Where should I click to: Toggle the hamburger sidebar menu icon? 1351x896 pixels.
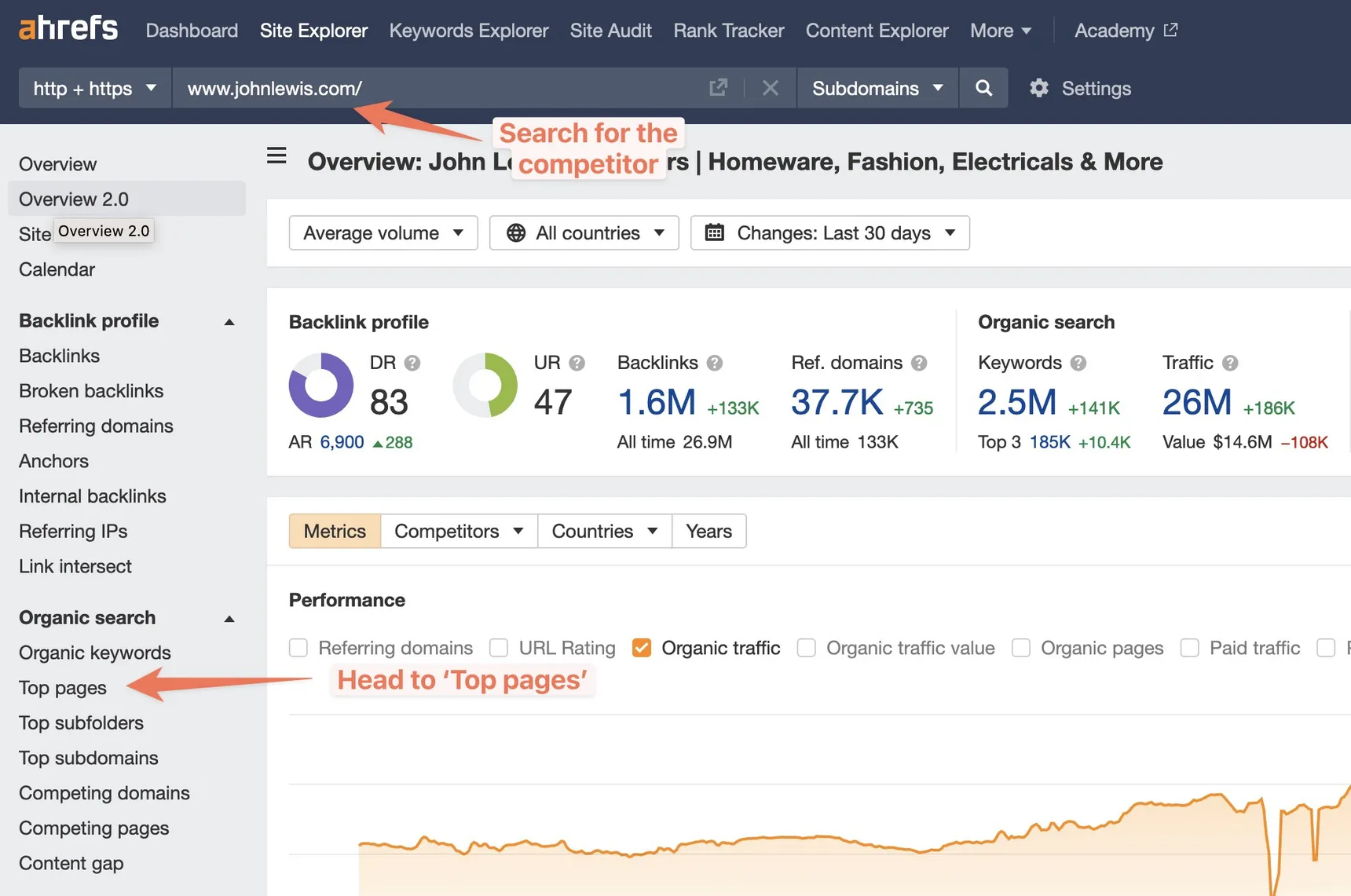click(x=276, y=155)
